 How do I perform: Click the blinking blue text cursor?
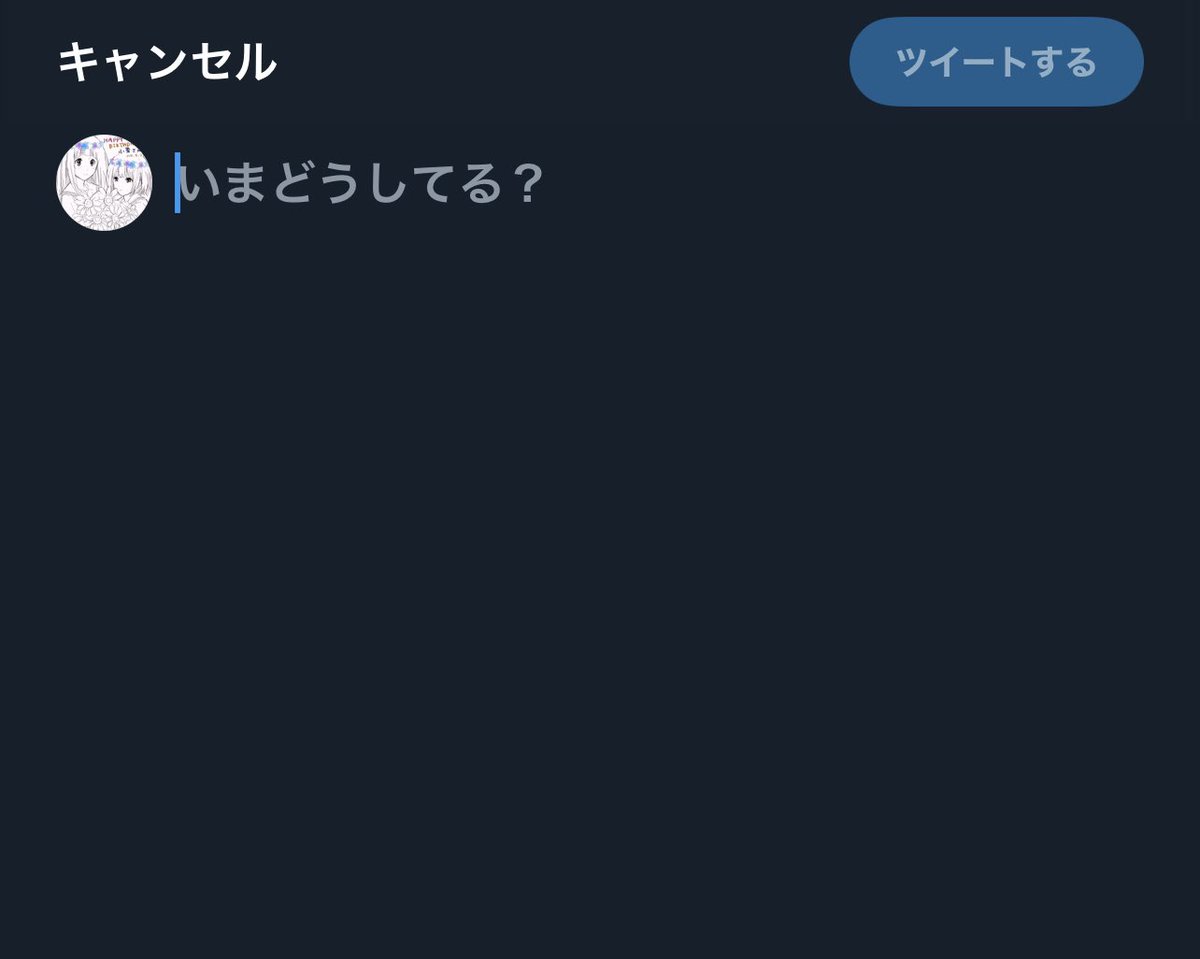(x=177, y=183)
